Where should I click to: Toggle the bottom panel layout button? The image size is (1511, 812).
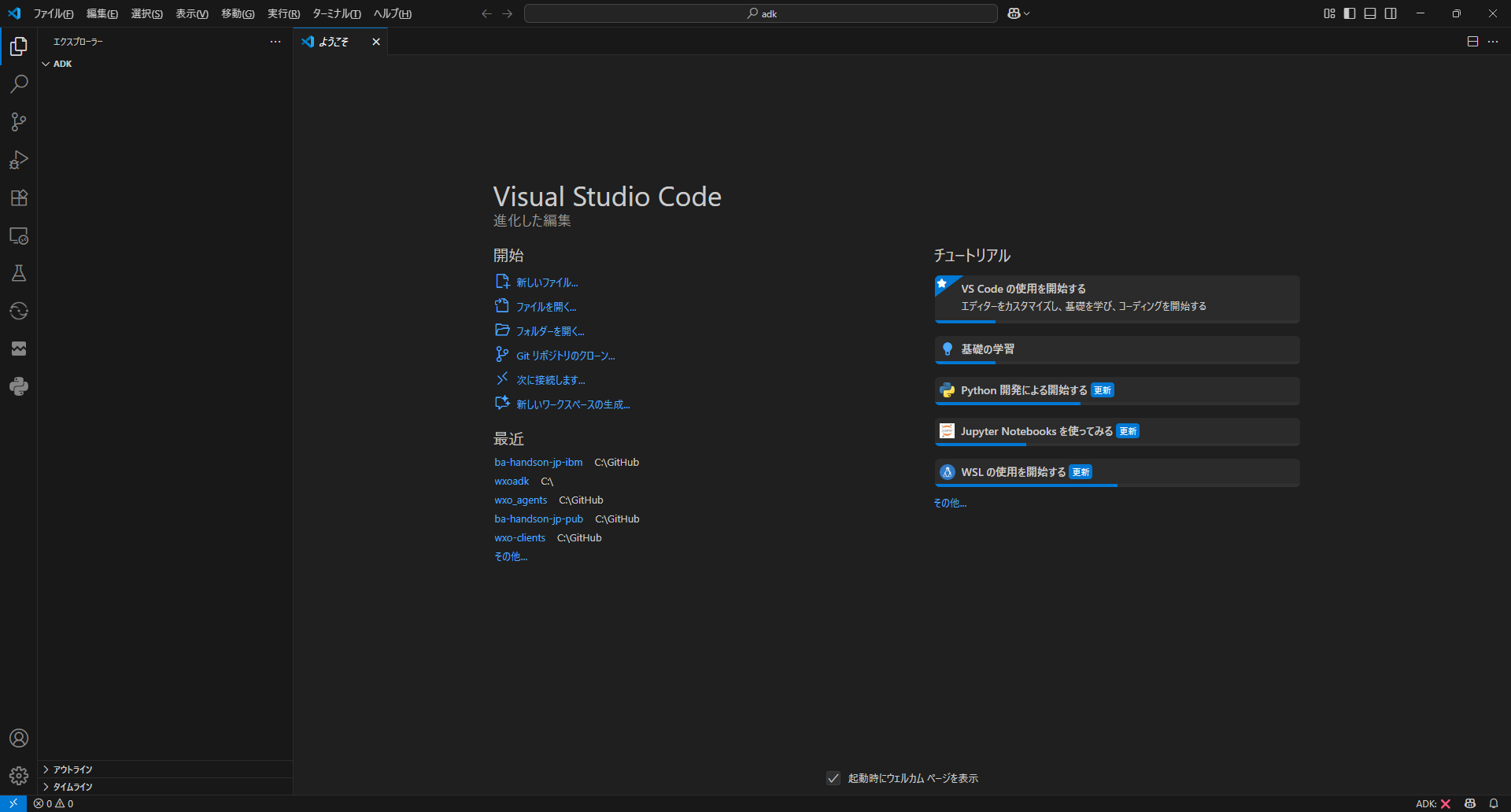1370,13
